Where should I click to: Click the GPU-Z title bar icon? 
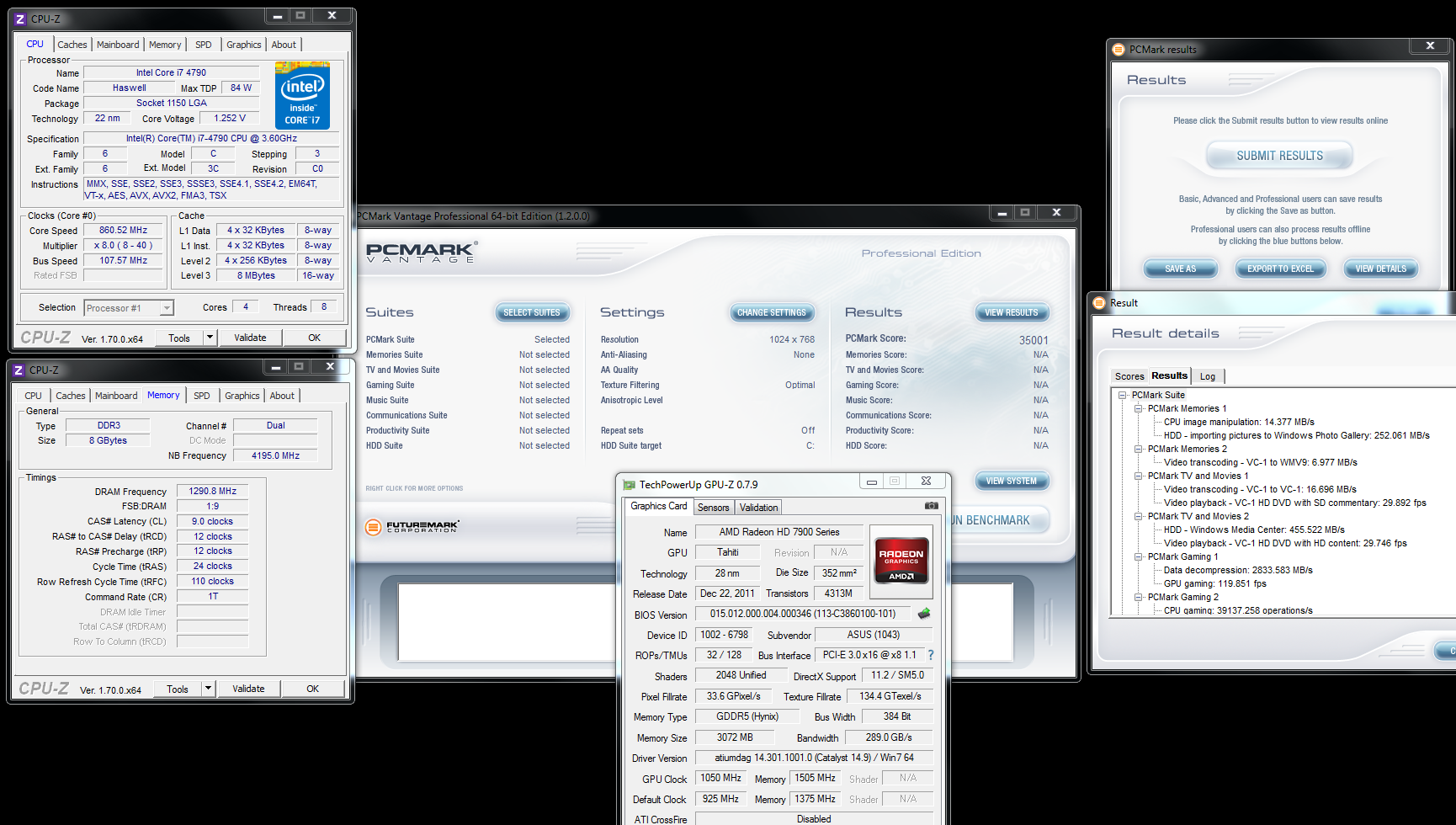point(629,485)
